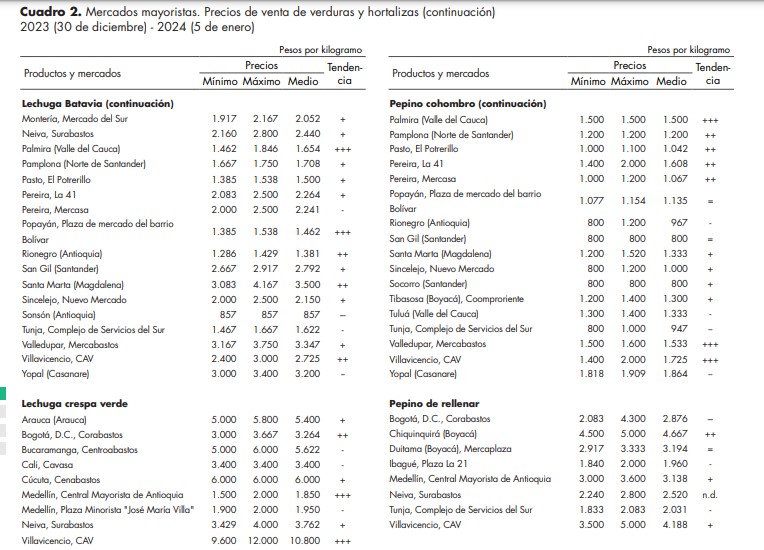Select 'Ibagué, Plaza La 21' row label
This screenshot has width=764, height=550.
pyautogui.click(x=428, y=464)
